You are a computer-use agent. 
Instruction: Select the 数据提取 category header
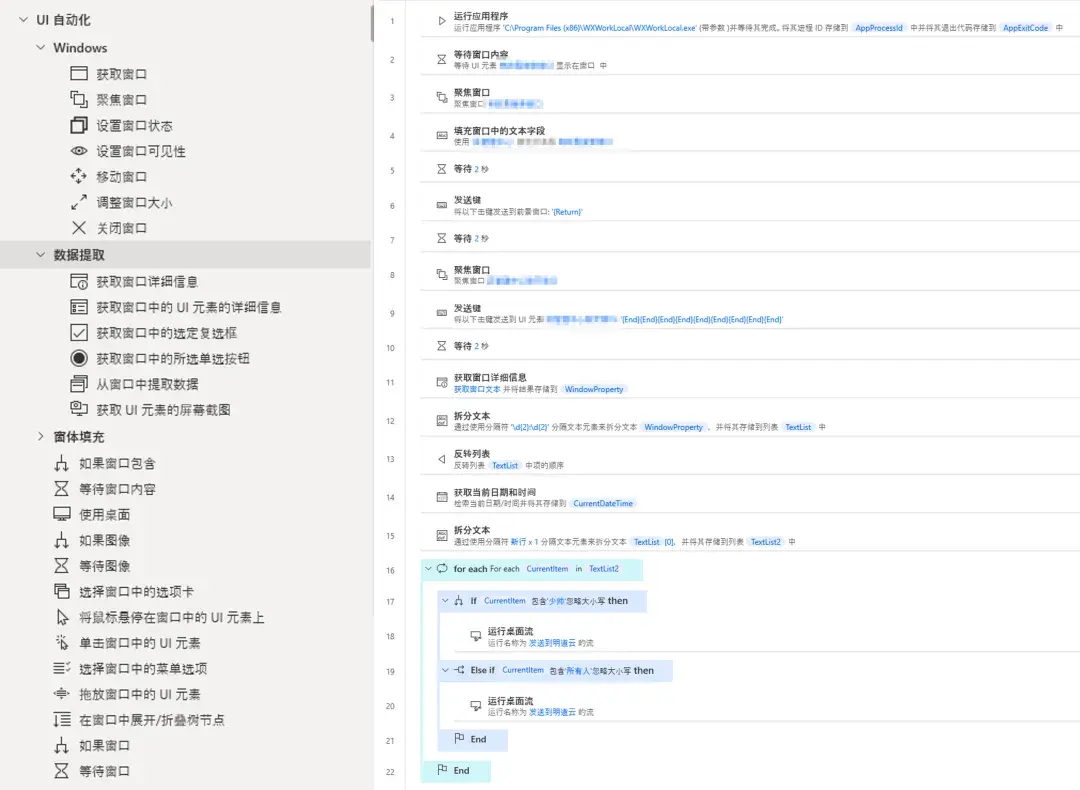[79, 255]
